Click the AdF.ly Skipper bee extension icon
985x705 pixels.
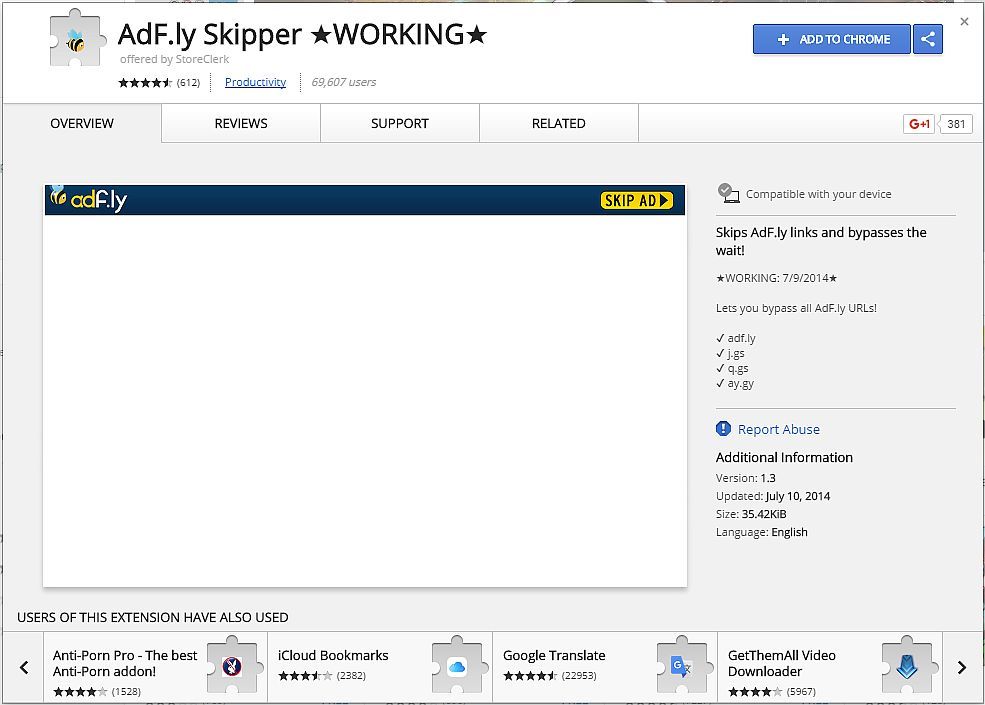tap(76, 39)
